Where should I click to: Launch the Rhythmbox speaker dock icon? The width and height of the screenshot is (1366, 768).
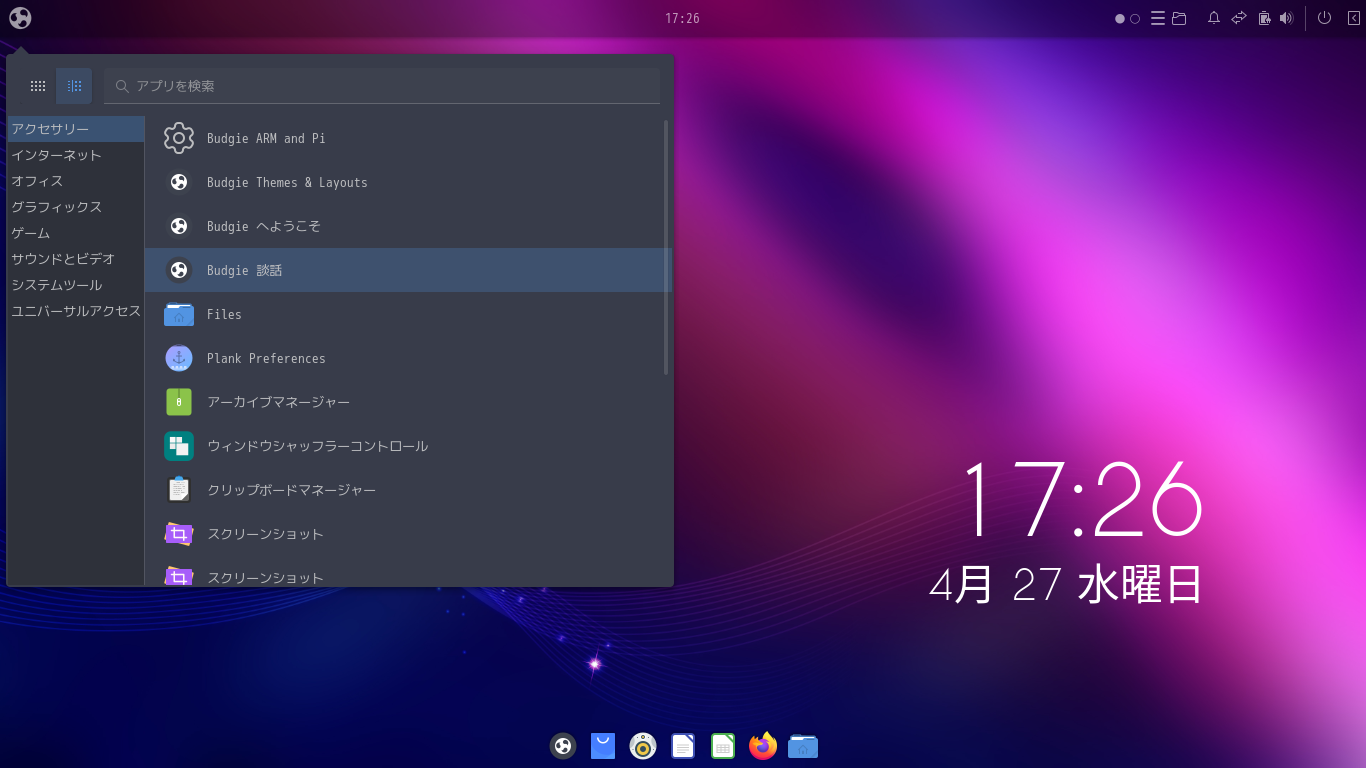pyautogui.click(x=643, y=746)
